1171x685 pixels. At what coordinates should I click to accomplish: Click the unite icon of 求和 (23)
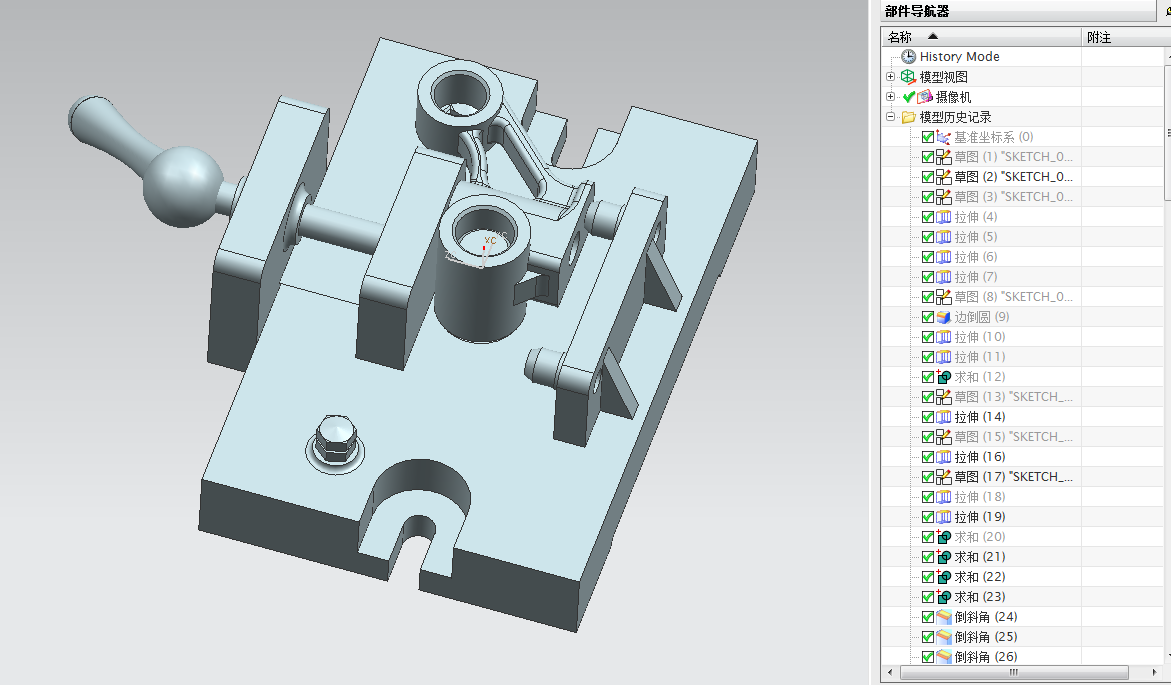tap(944, 597)
